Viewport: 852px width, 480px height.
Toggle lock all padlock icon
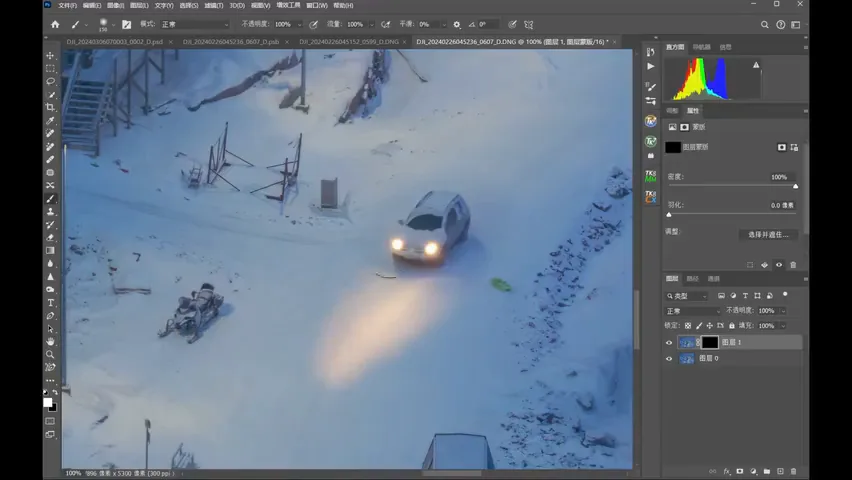point(731,326)
